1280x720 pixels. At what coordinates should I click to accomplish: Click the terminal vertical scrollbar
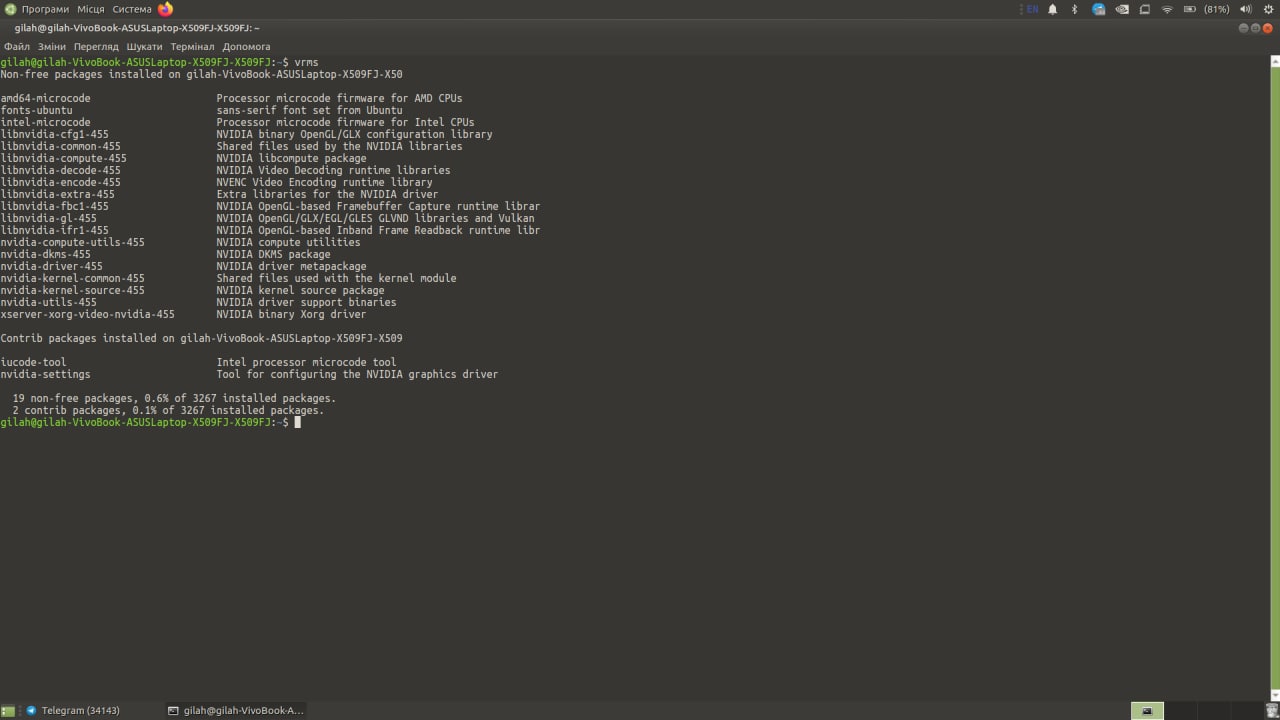click(1275, 378)
